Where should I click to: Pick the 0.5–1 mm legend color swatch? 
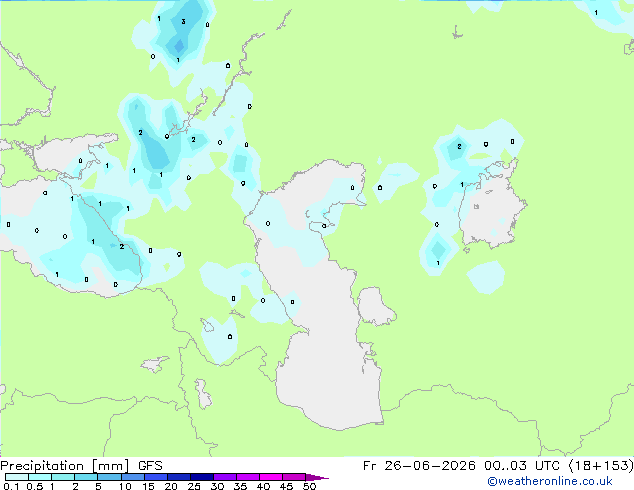click(40, 477)
